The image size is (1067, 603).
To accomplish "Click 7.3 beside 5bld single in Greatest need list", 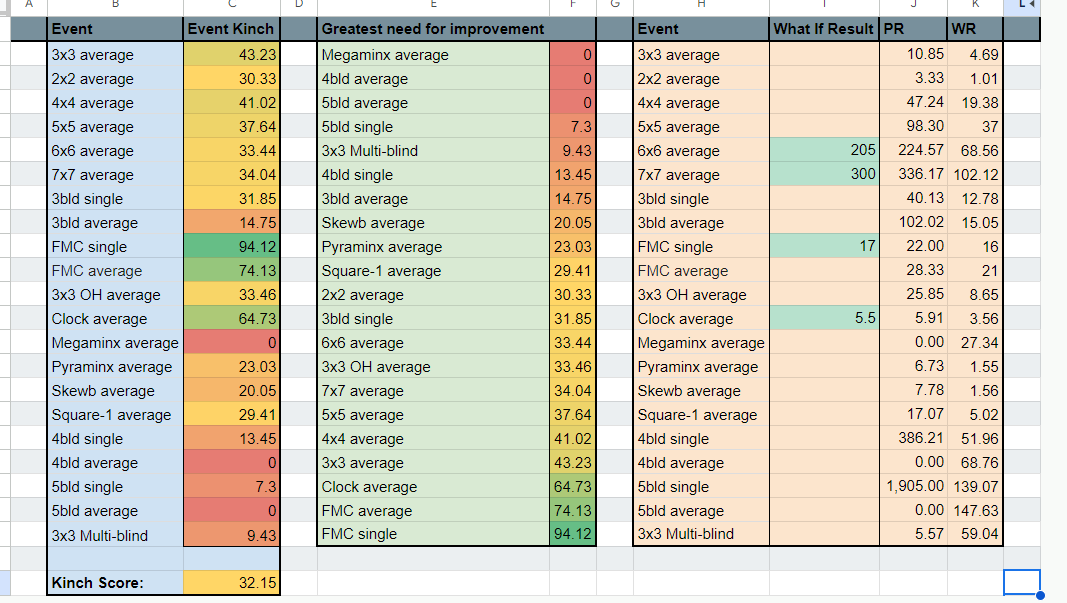I will (x=572, y=127).
